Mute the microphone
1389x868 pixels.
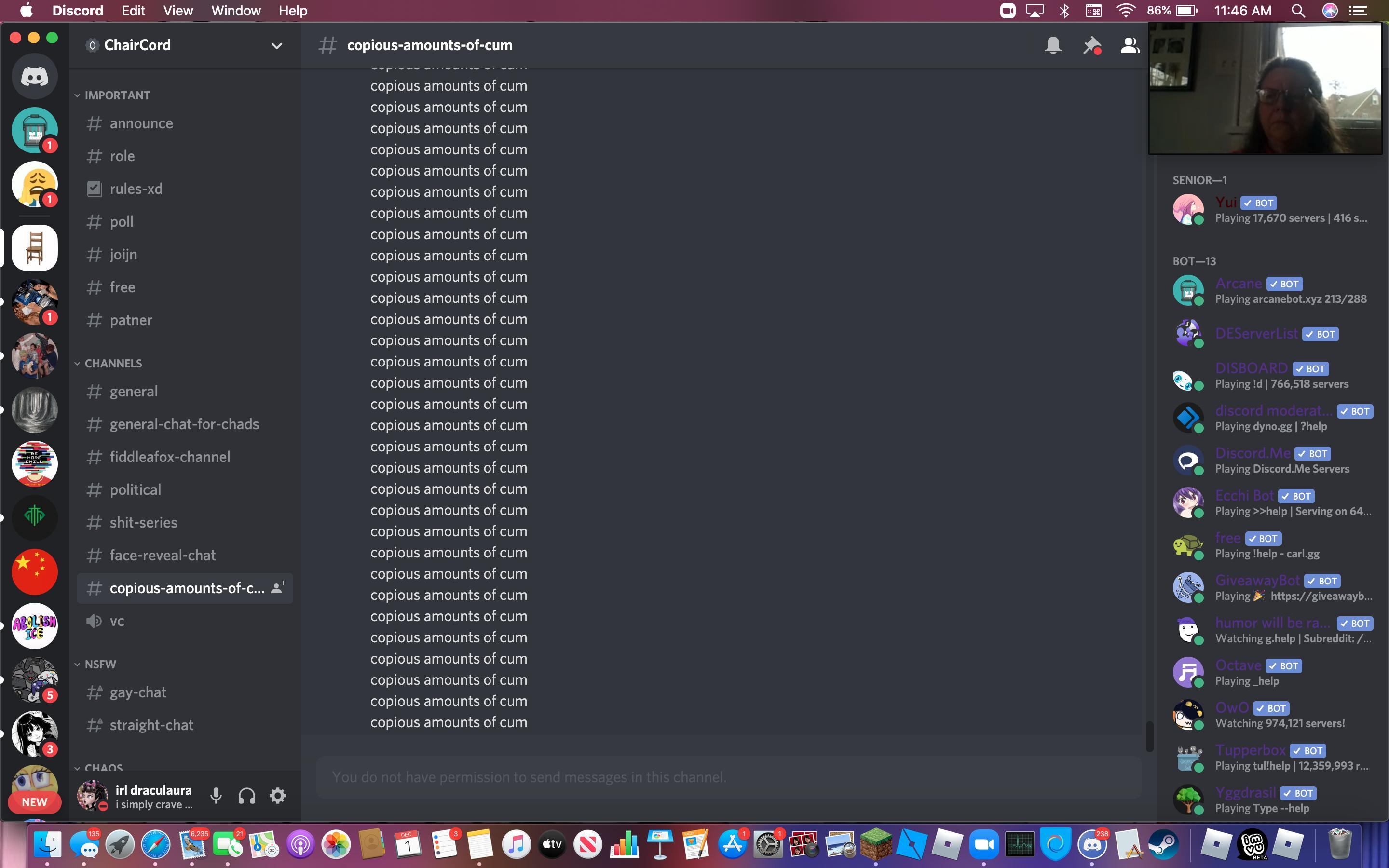216,796
